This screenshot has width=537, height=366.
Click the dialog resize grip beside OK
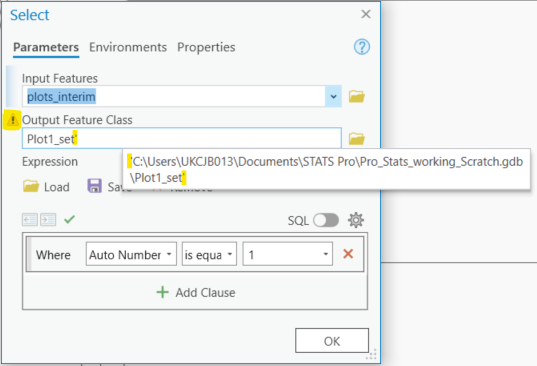(x=371, y=355)
